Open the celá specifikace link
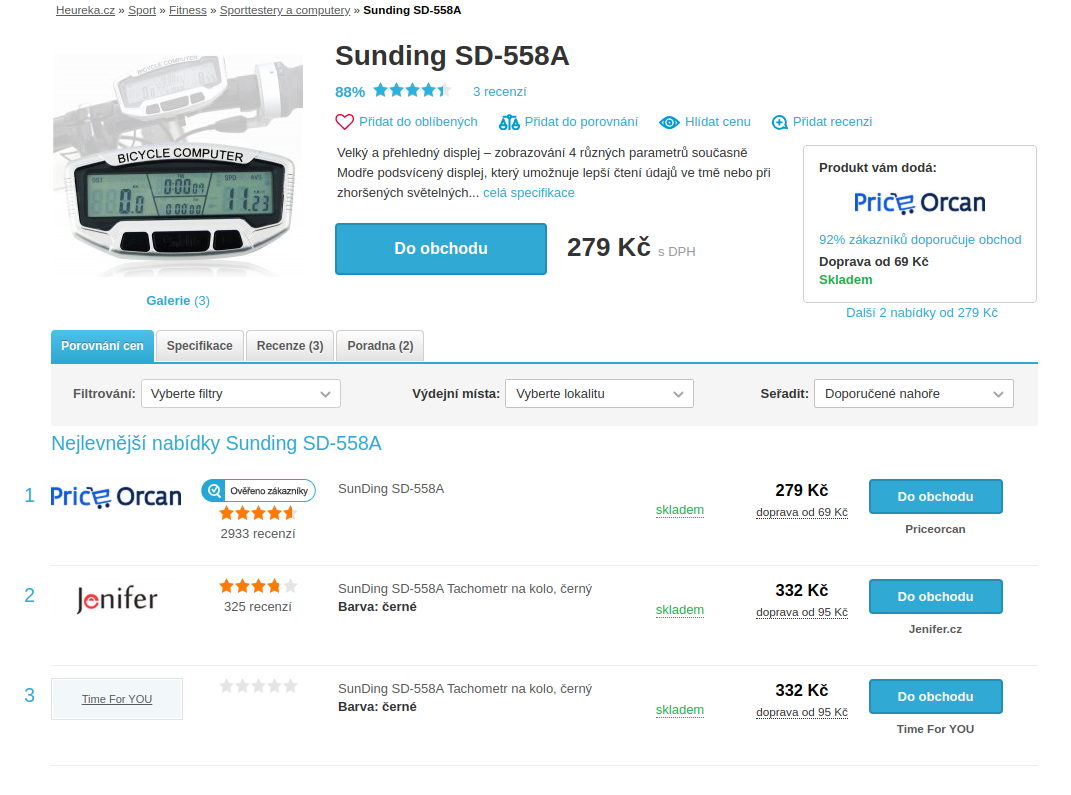The width and height of the screenshot is (1071, 795). [529, 193]
